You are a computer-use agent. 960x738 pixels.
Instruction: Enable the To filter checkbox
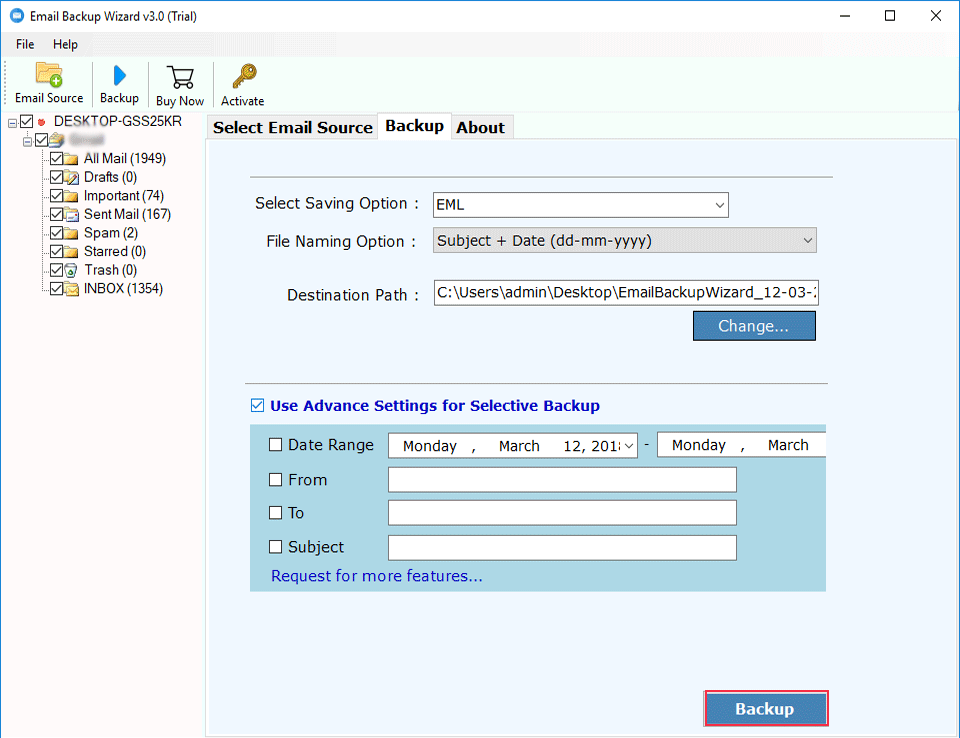[276, 513]
